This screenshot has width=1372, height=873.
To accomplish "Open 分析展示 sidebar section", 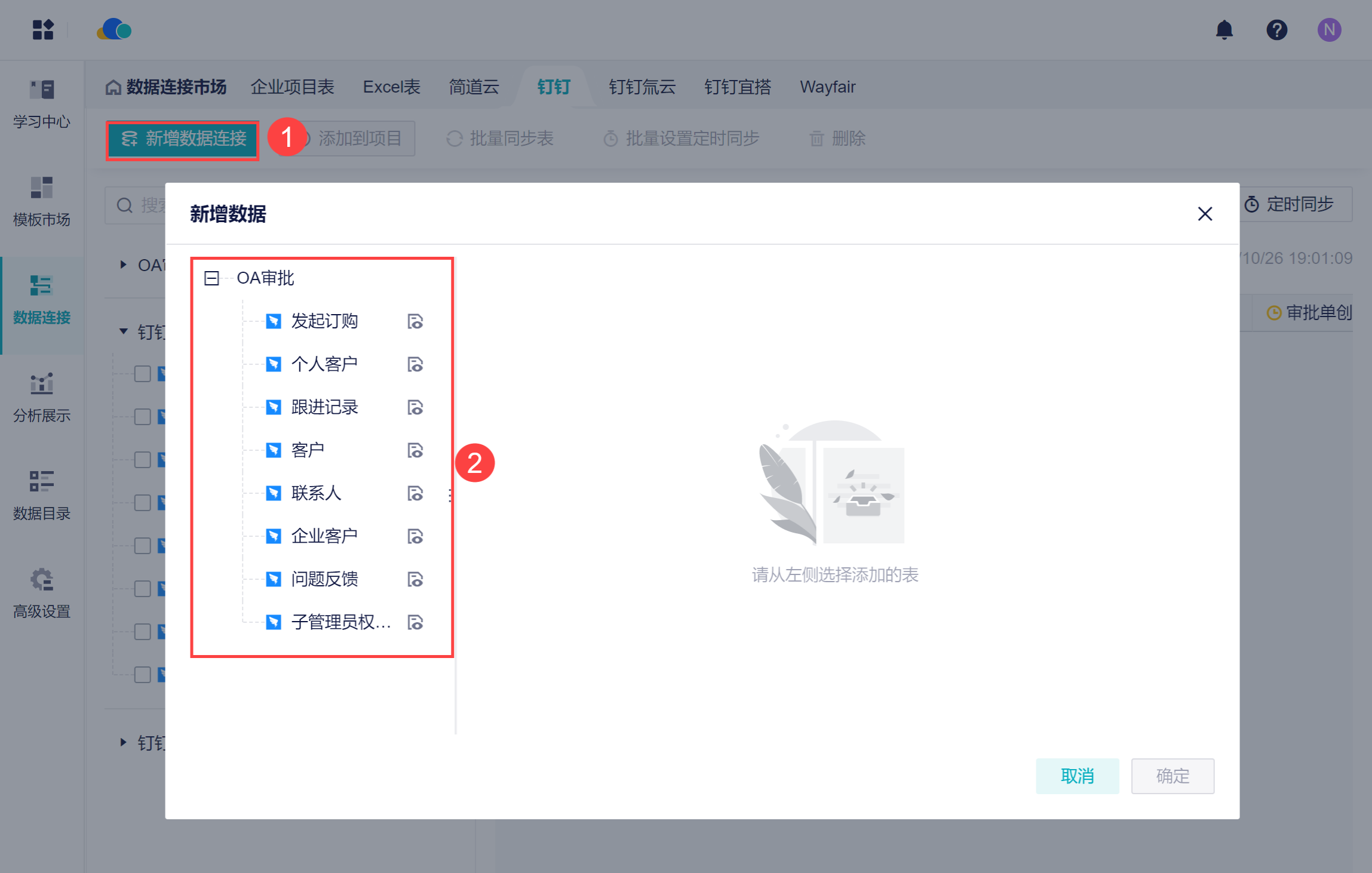I will (42, 398).
